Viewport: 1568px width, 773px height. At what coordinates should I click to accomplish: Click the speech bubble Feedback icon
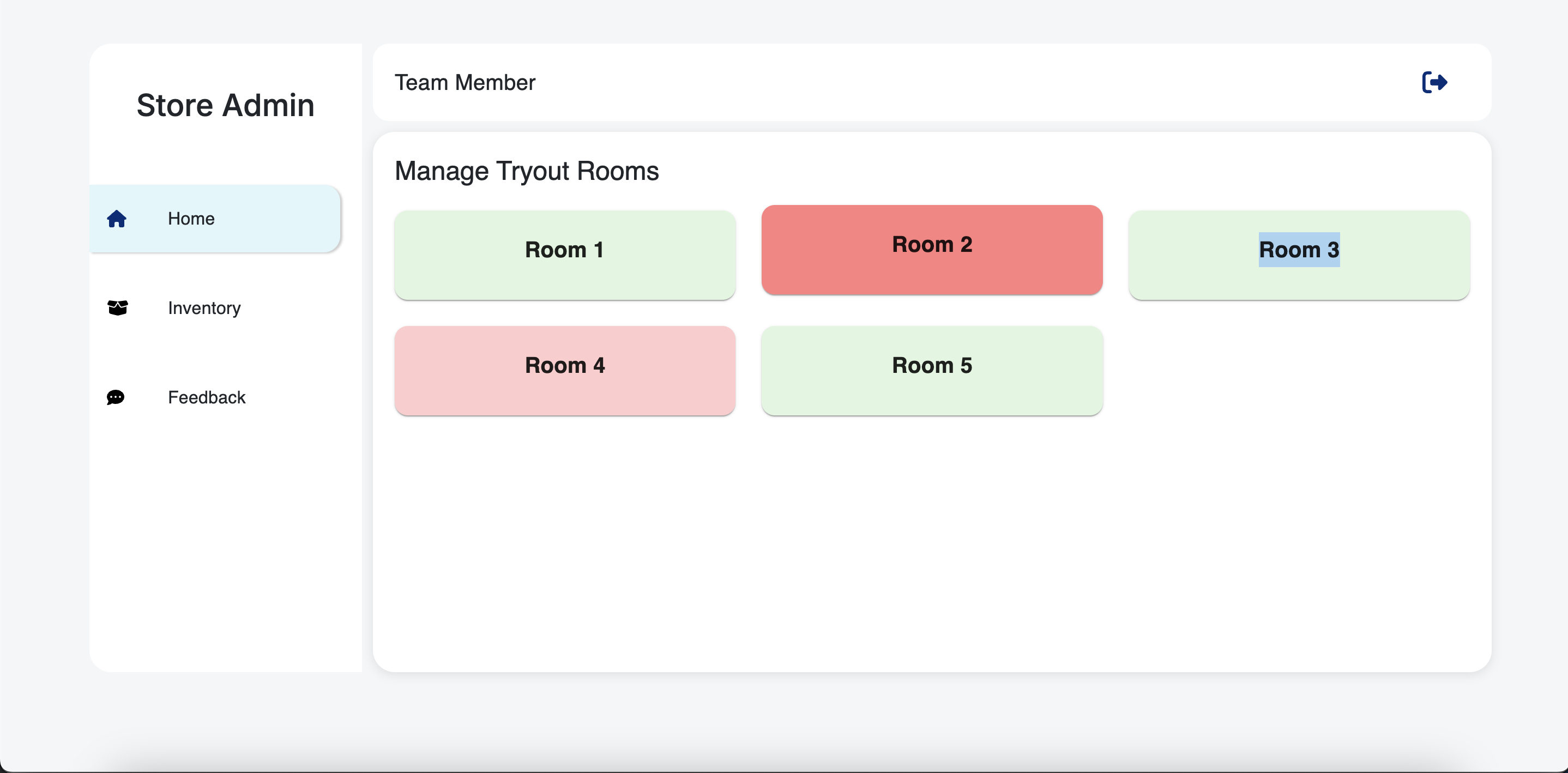tap(116, 397)
